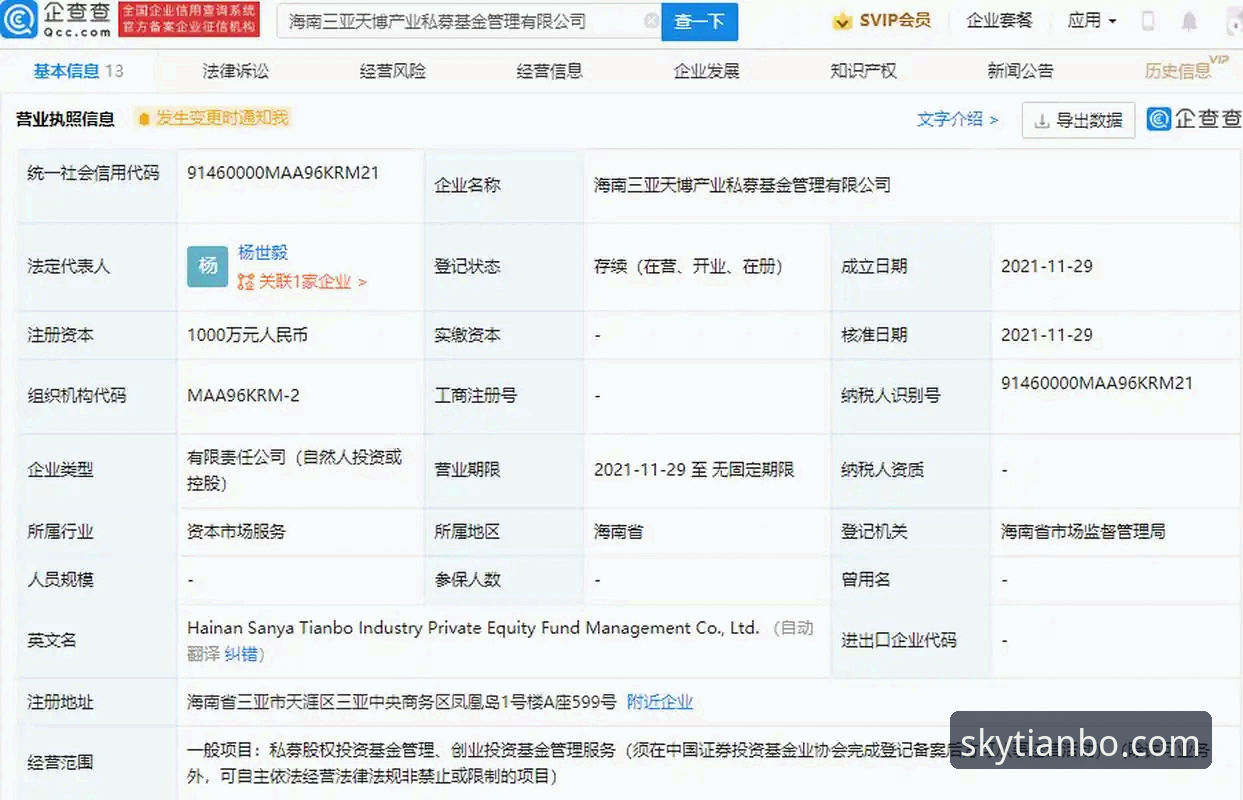1243x800 pixels.
Task: Switch to the 新闻公告 tab
Action: (1021, 71)
